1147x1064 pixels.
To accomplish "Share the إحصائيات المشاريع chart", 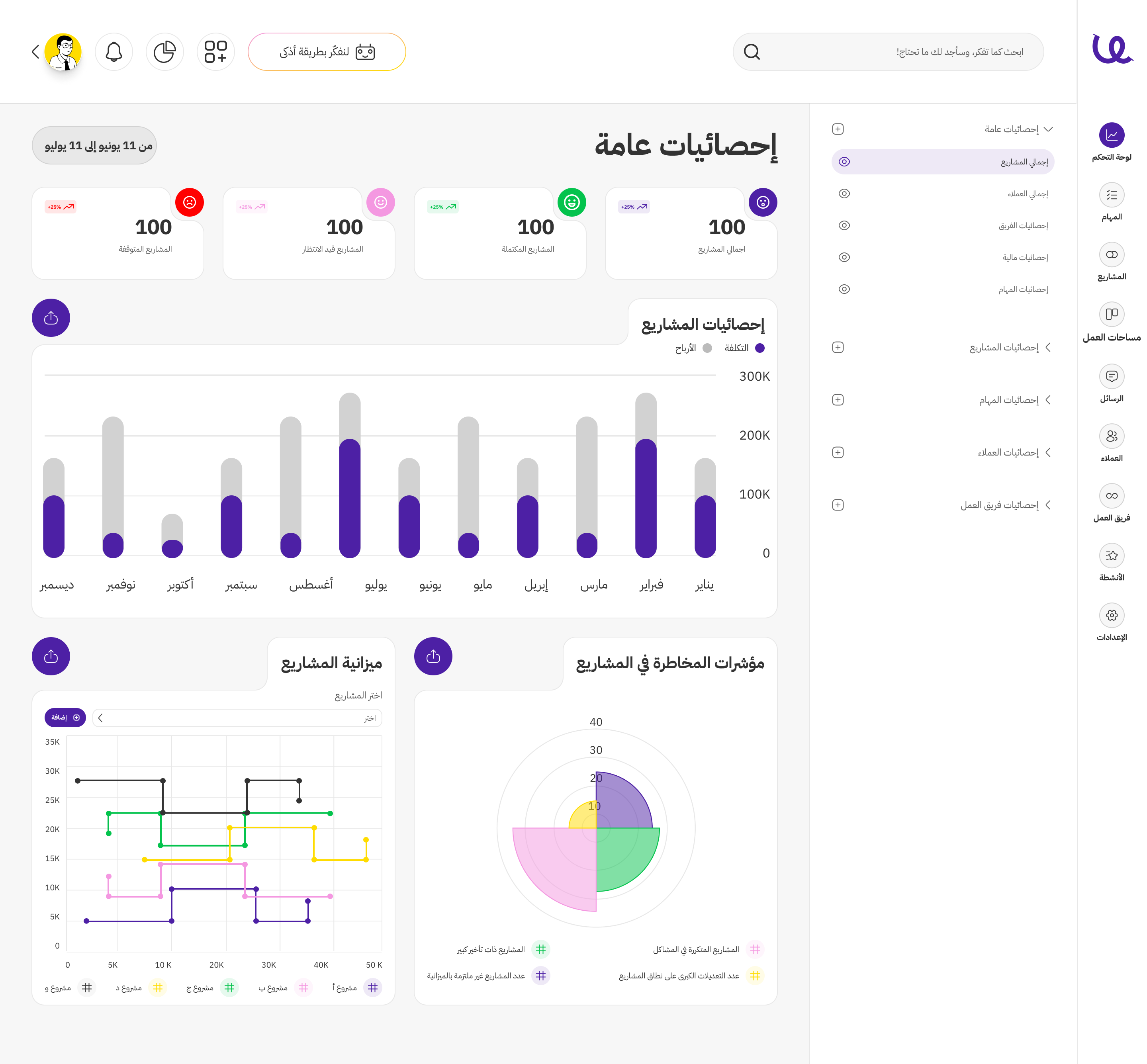I will [x=51, y=318].
